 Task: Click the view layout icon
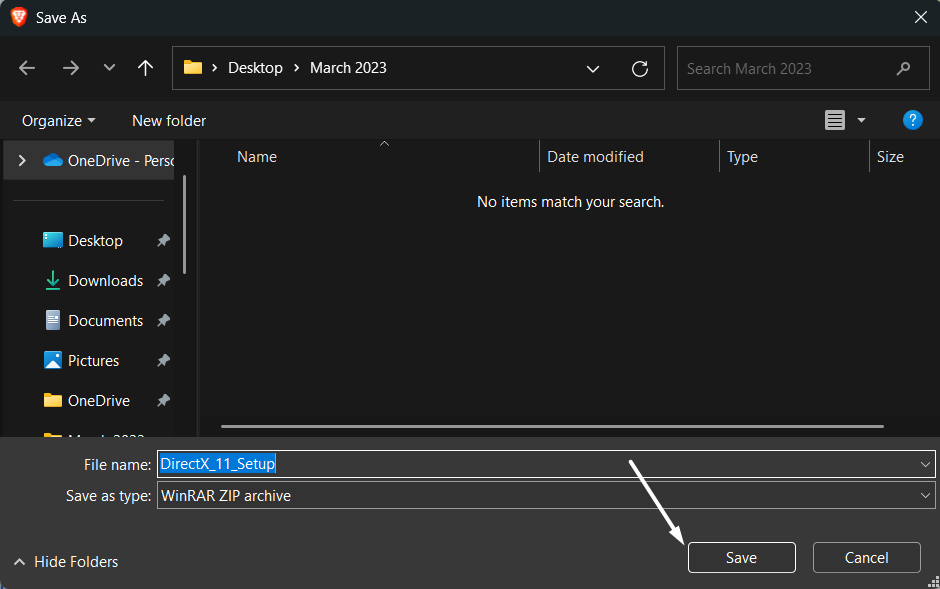[835, 120]
